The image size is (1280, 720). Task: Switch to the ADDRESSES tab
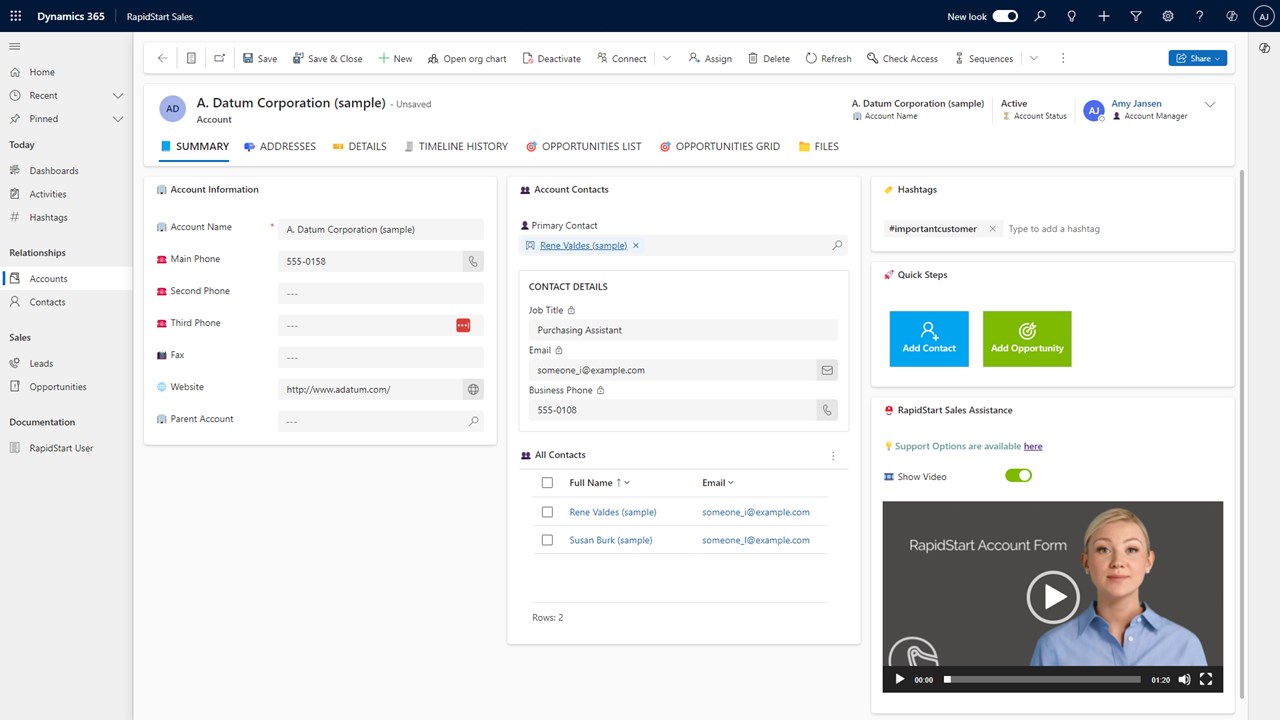coord(280,146)
